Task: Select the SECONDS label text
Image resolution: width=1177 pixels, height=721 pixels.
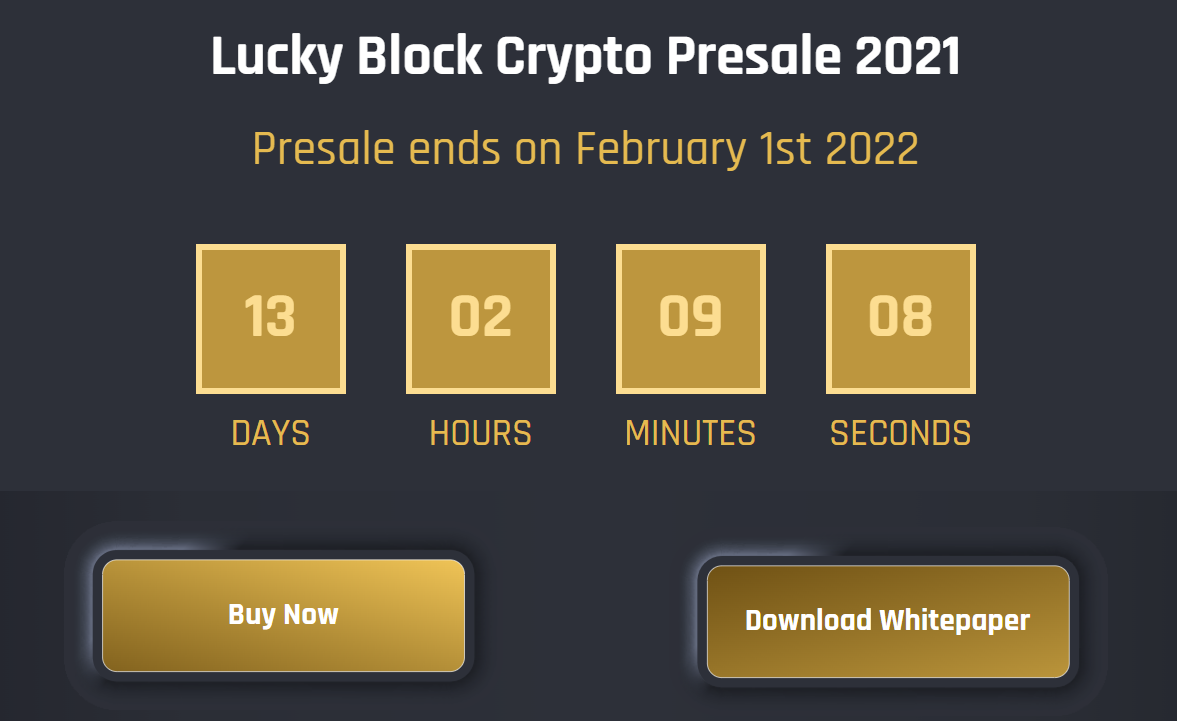Action: [901, 433]
